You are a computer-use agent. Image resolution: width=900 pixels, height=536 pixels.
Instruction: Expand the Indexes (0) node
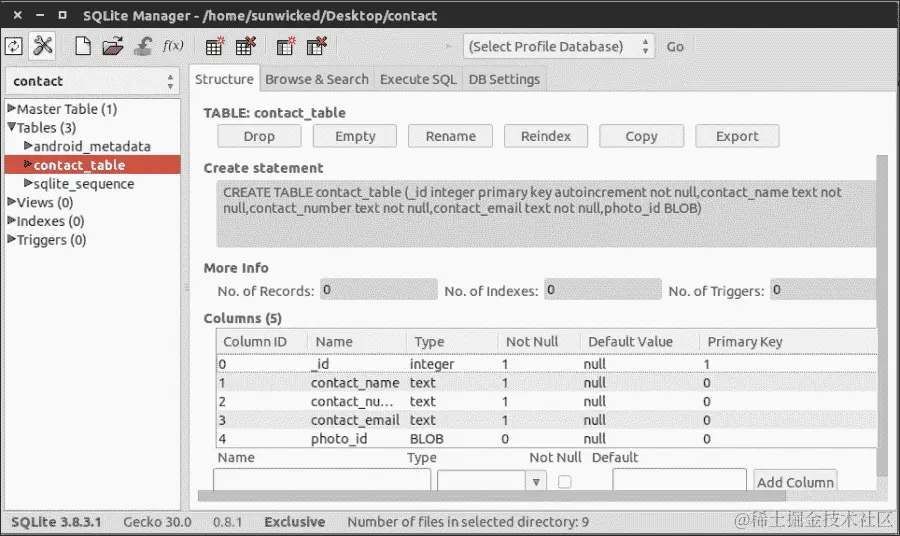pos(11,220)
